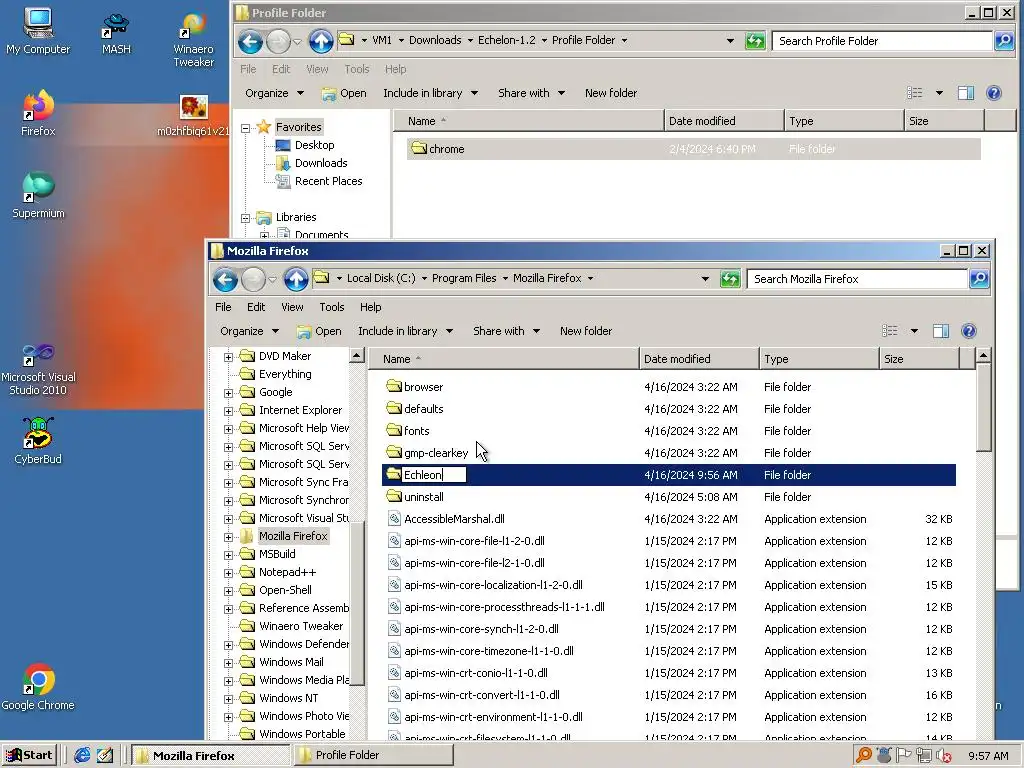This screenshot has width=1024, height=768.
Task: Go back in Profile Folder window
Action: coord(250,42)
